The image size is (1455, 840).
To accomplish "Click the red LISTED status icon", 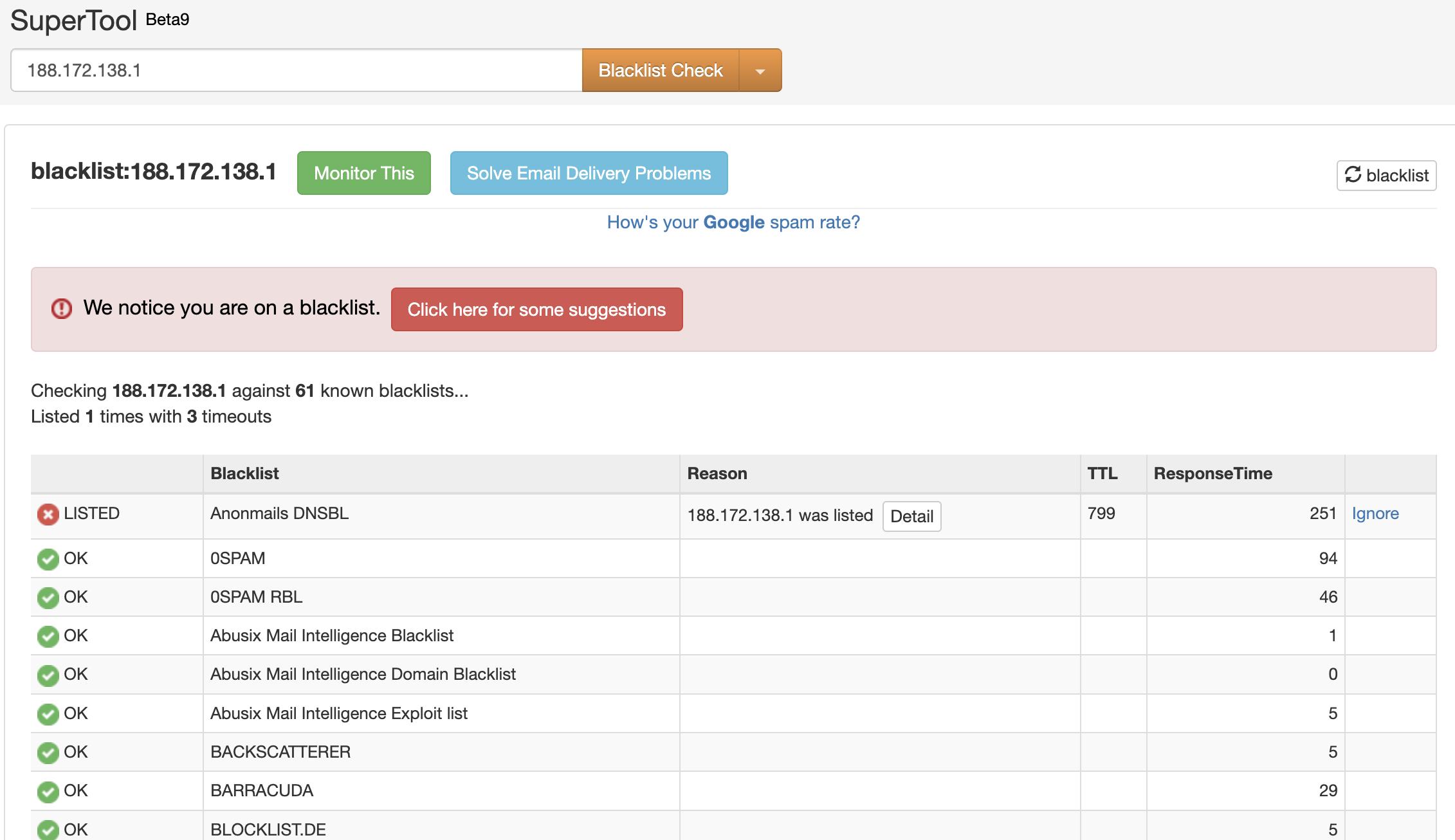I will point(48,514).
